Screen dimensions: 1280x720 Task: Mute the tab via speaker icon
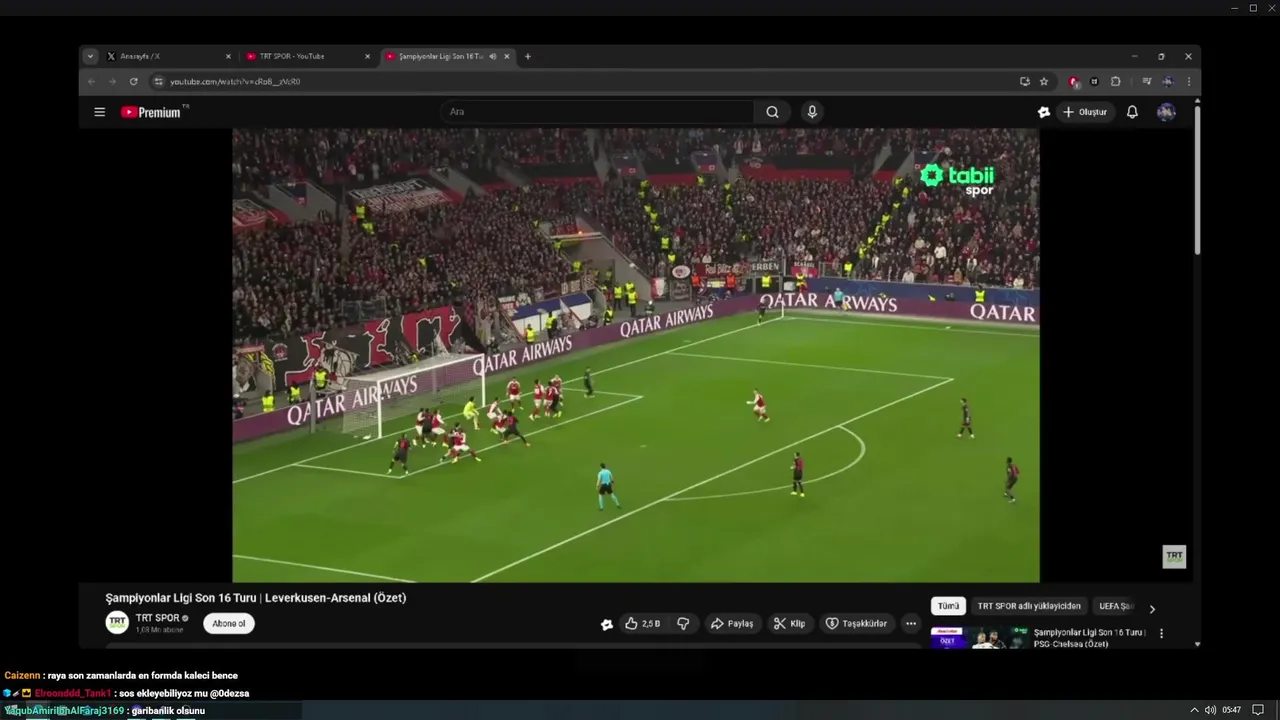pyautogui.click(x=492, y=56)
